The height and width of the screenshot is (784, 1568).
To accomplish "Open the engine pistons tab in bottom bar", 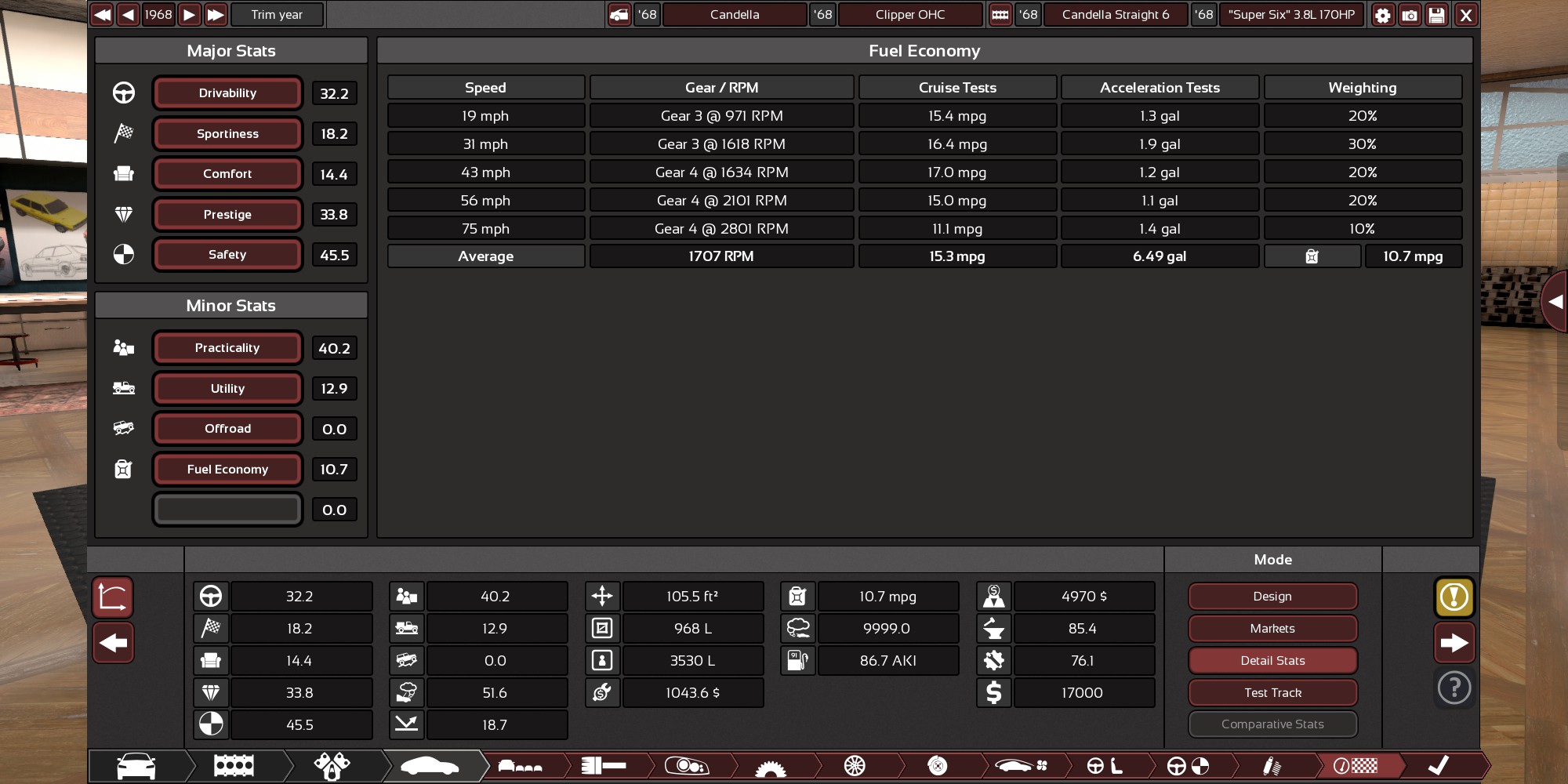I will pos(332,766).
